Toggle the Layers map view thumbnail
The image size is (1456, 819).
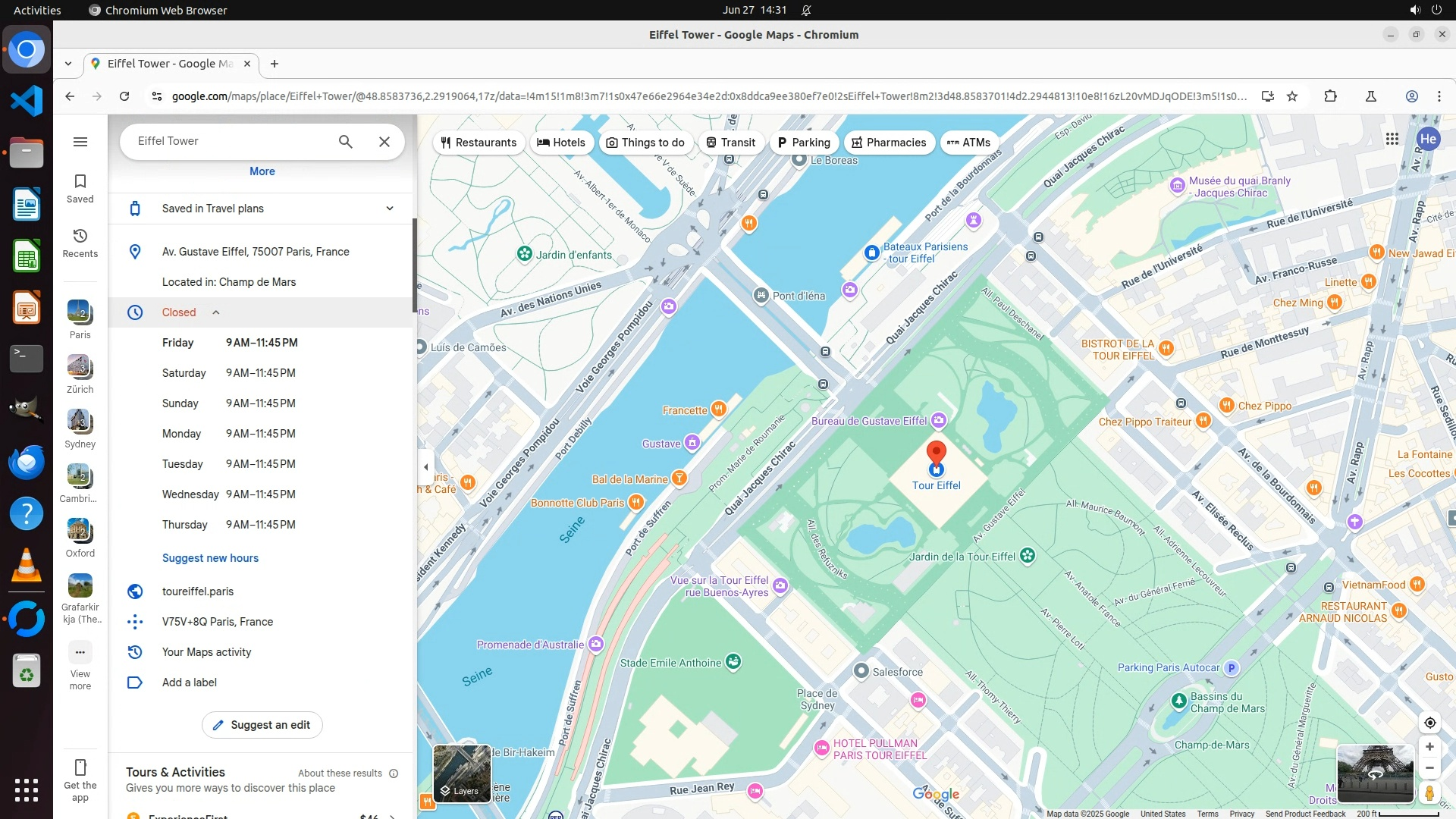tap(462, 773)
